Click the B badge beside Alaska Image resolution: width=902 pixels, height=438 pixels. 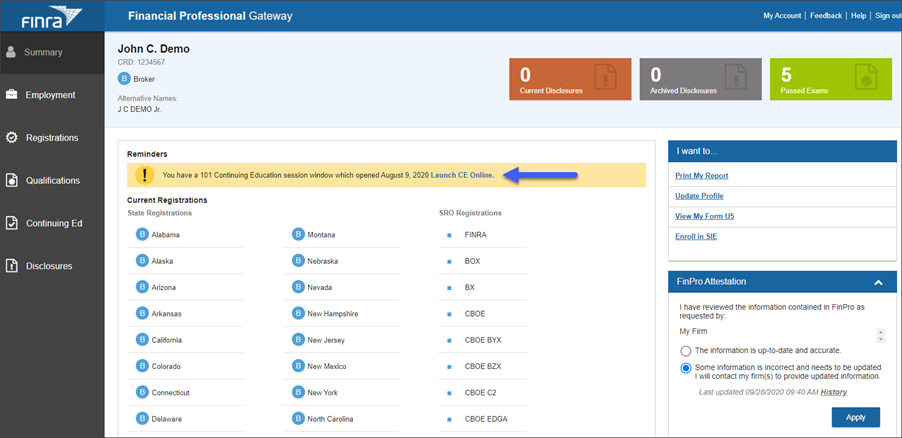[142, 261]
